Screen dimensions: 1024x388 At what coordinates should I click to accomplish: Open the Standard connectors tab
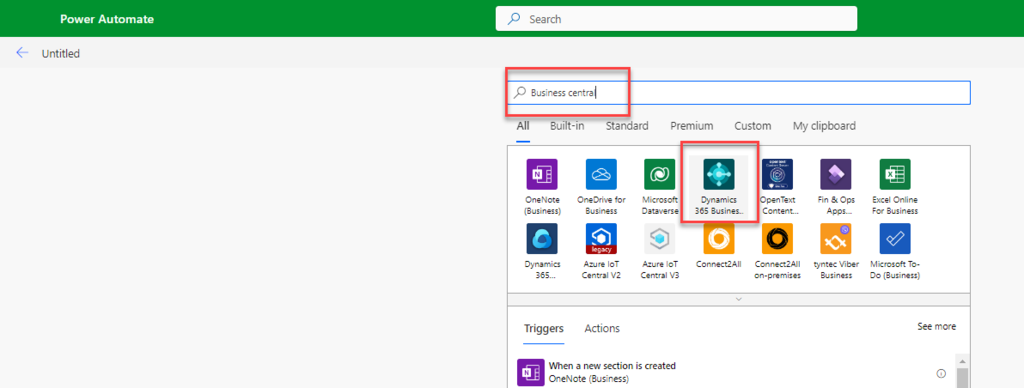coord(627,125)
